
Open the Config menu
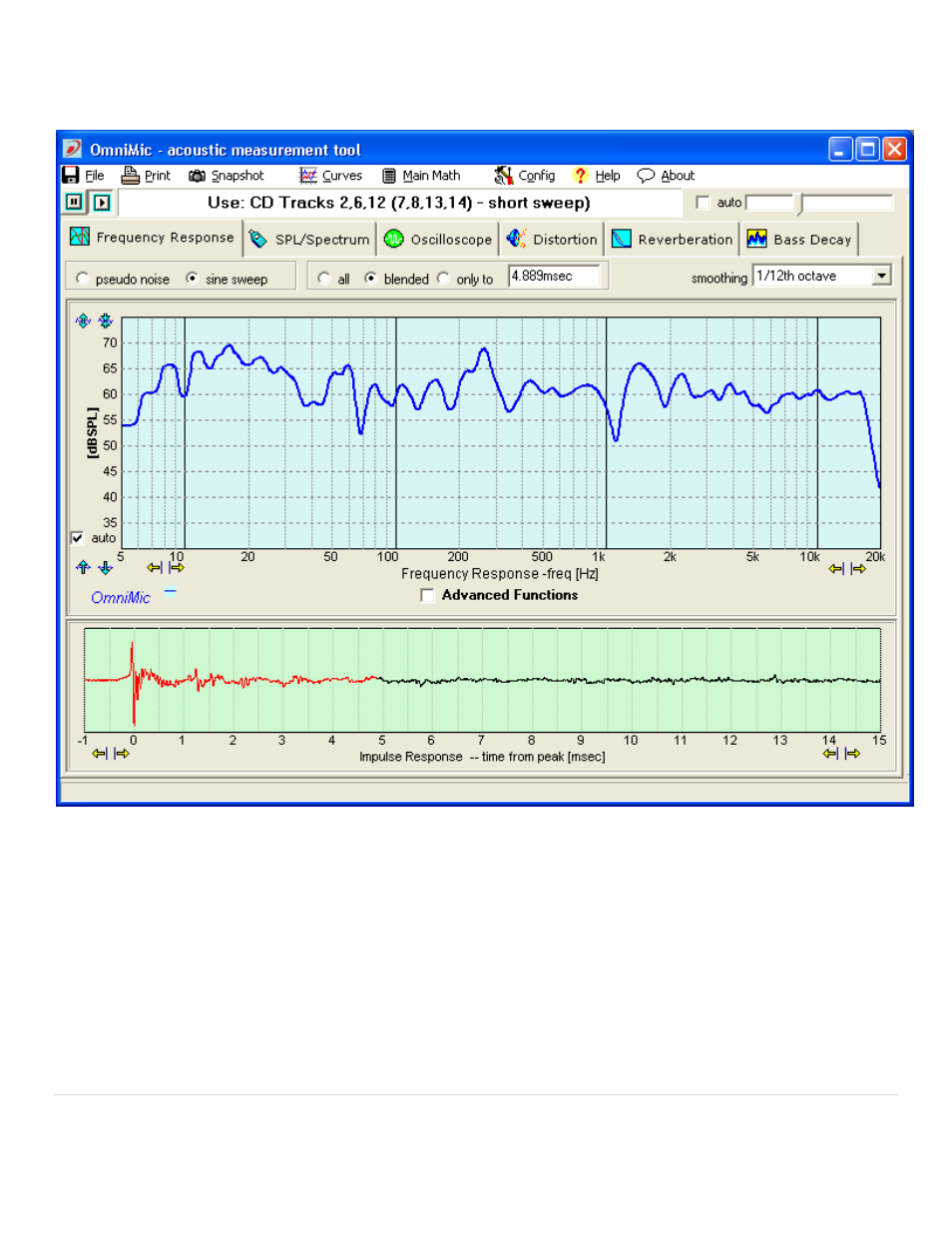click(537, 176)
